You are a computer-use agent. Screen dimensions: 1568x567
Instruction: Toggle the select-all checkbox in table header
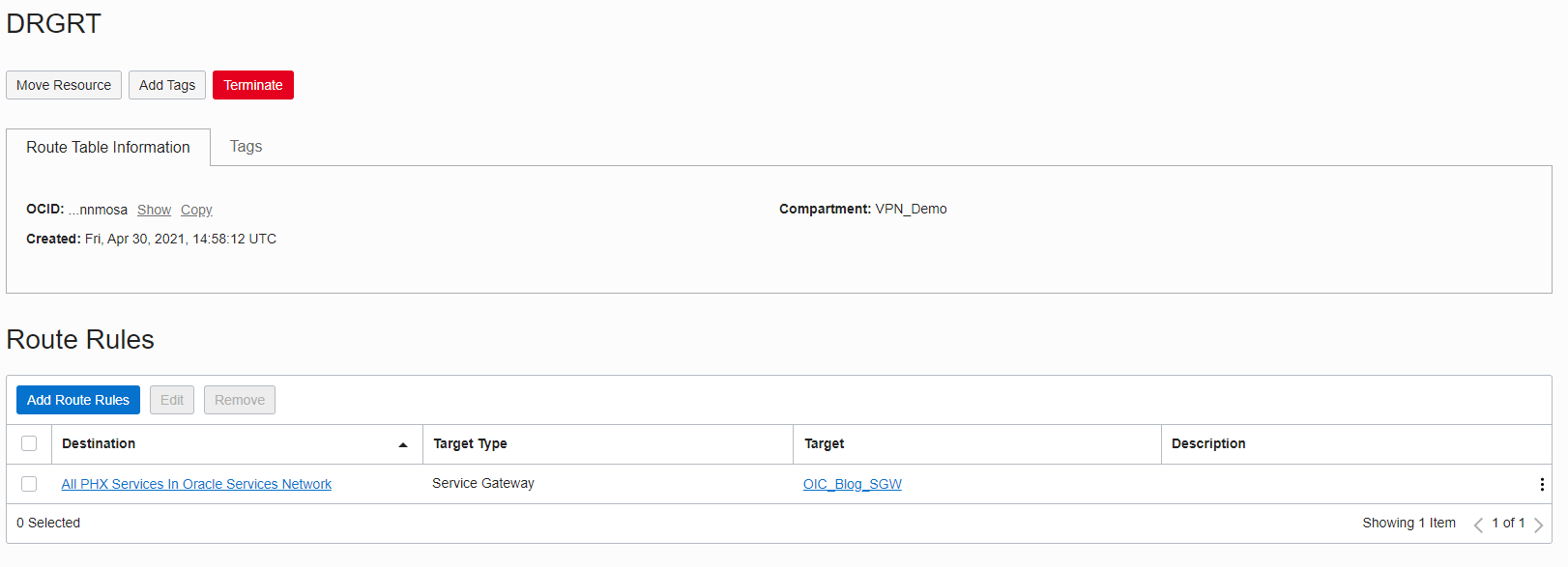29,443
